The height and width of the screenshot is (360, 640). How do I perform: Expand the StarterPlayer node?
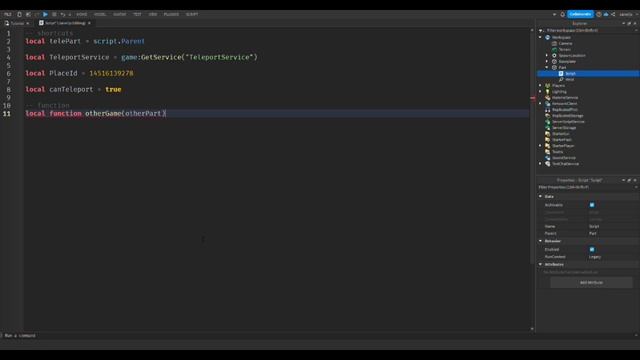(x=540, y=146)
